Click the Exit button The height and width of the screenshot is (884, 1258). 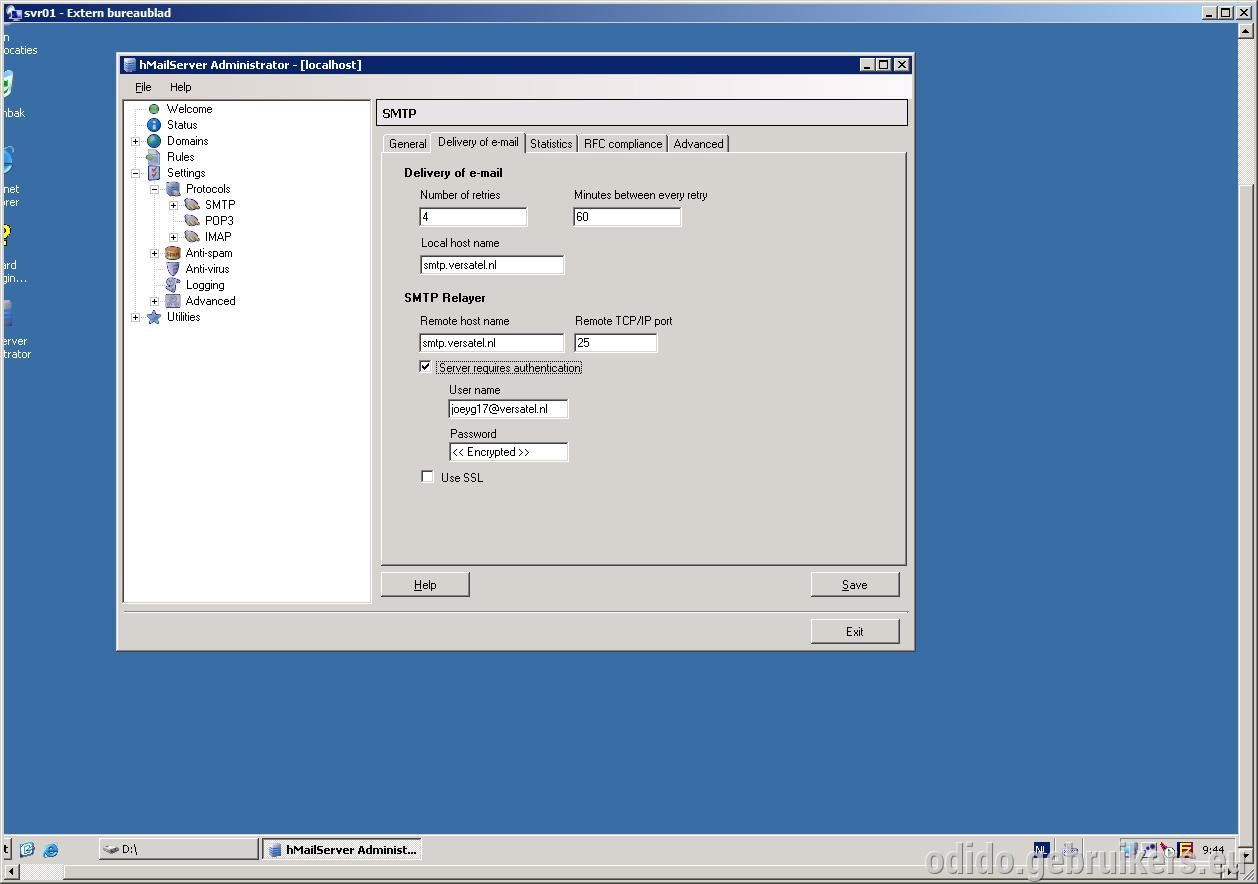(x=855, y=632)
